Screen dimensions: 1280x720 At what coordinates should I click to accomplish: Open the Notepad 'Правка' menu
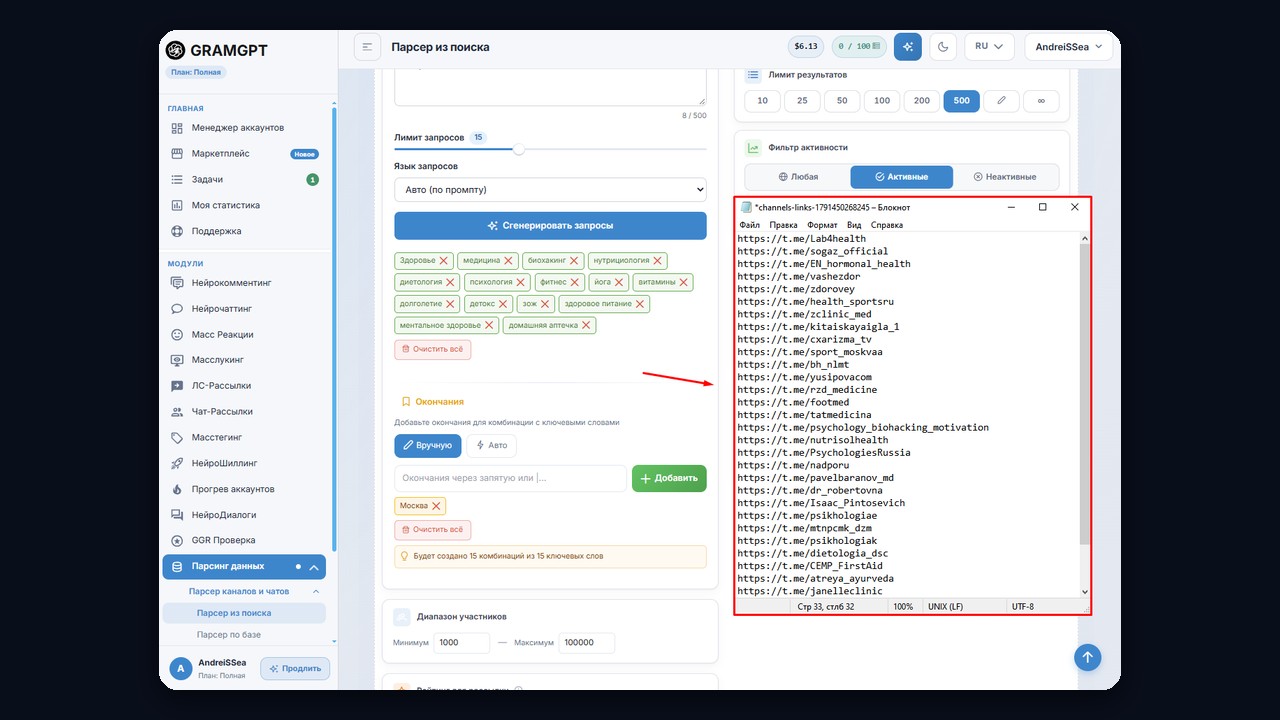point(783,225)
